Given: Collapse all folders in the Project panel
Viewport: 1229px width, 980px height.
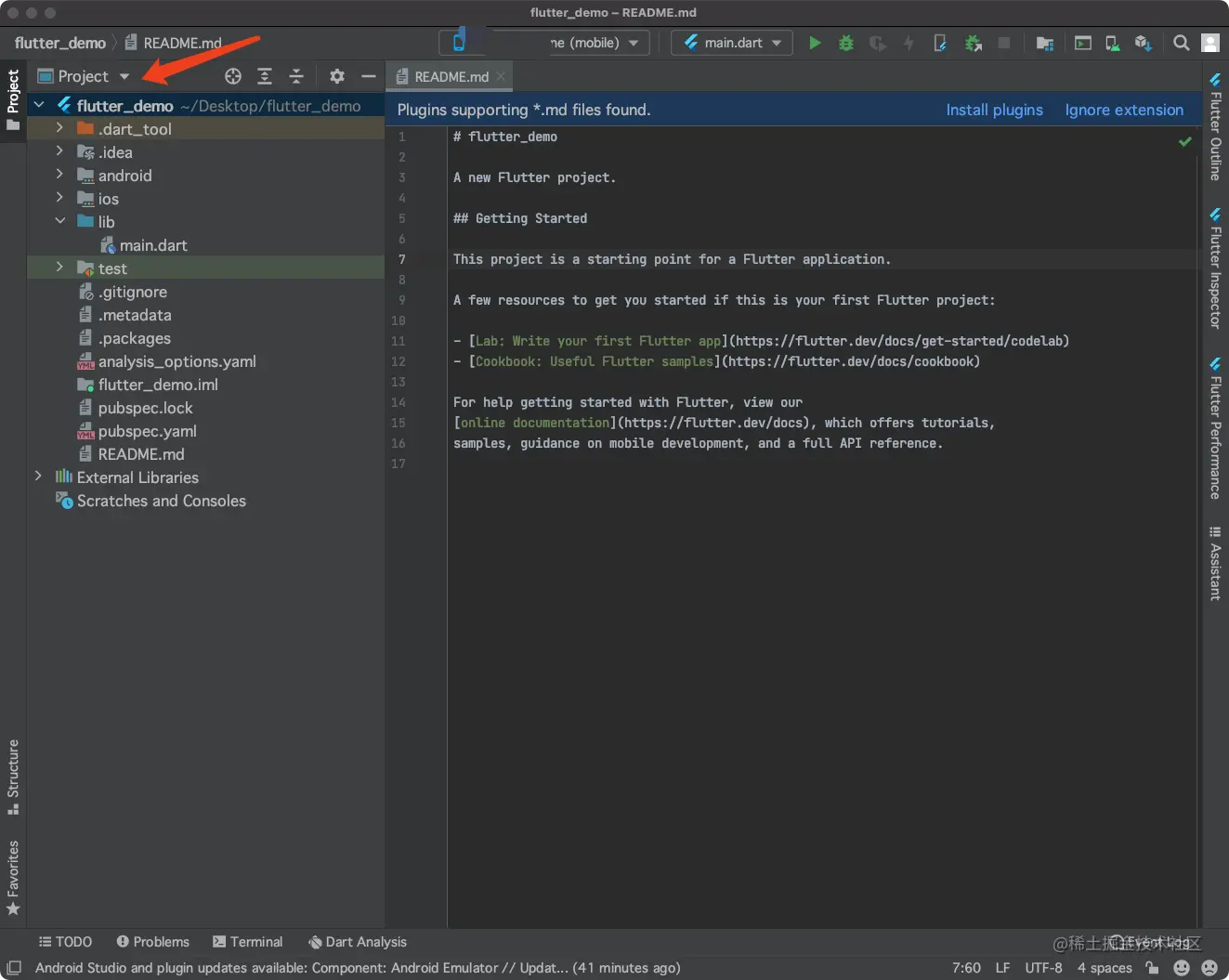Looking at the screenshot, I should point(296,76).
